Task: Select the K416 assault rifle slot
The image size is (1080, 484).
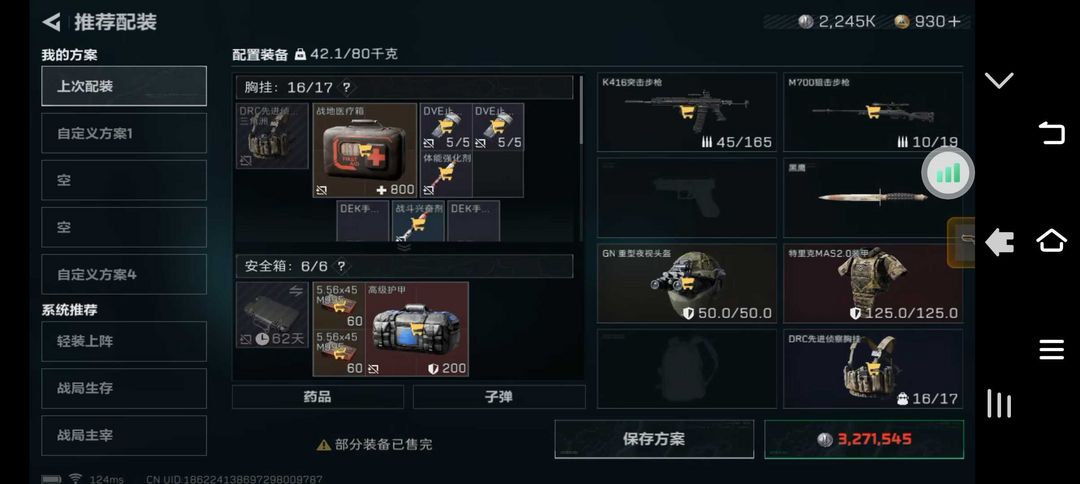Action: [x=687, y=112]
